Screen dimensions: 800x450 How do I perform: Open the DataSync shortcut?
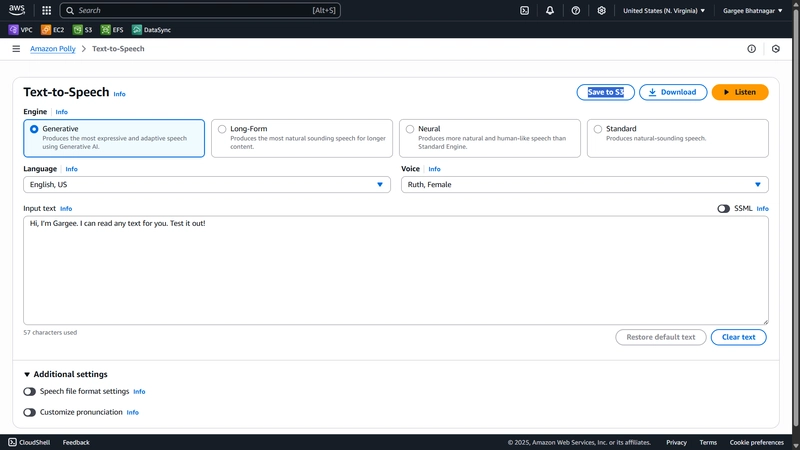tap(152, 30)
